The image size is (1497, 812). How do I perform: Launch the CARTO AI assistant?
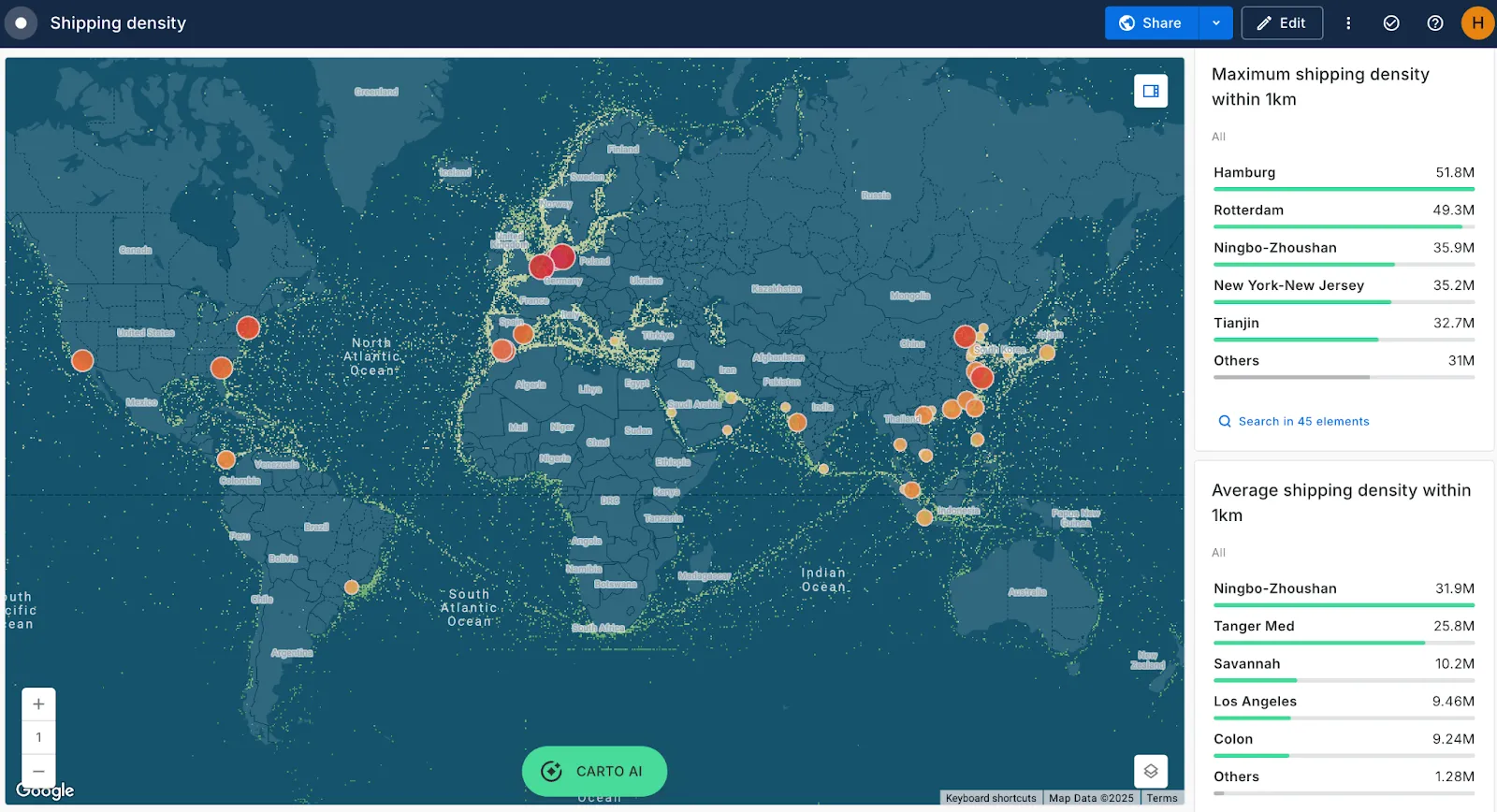(x=594, y=771)
